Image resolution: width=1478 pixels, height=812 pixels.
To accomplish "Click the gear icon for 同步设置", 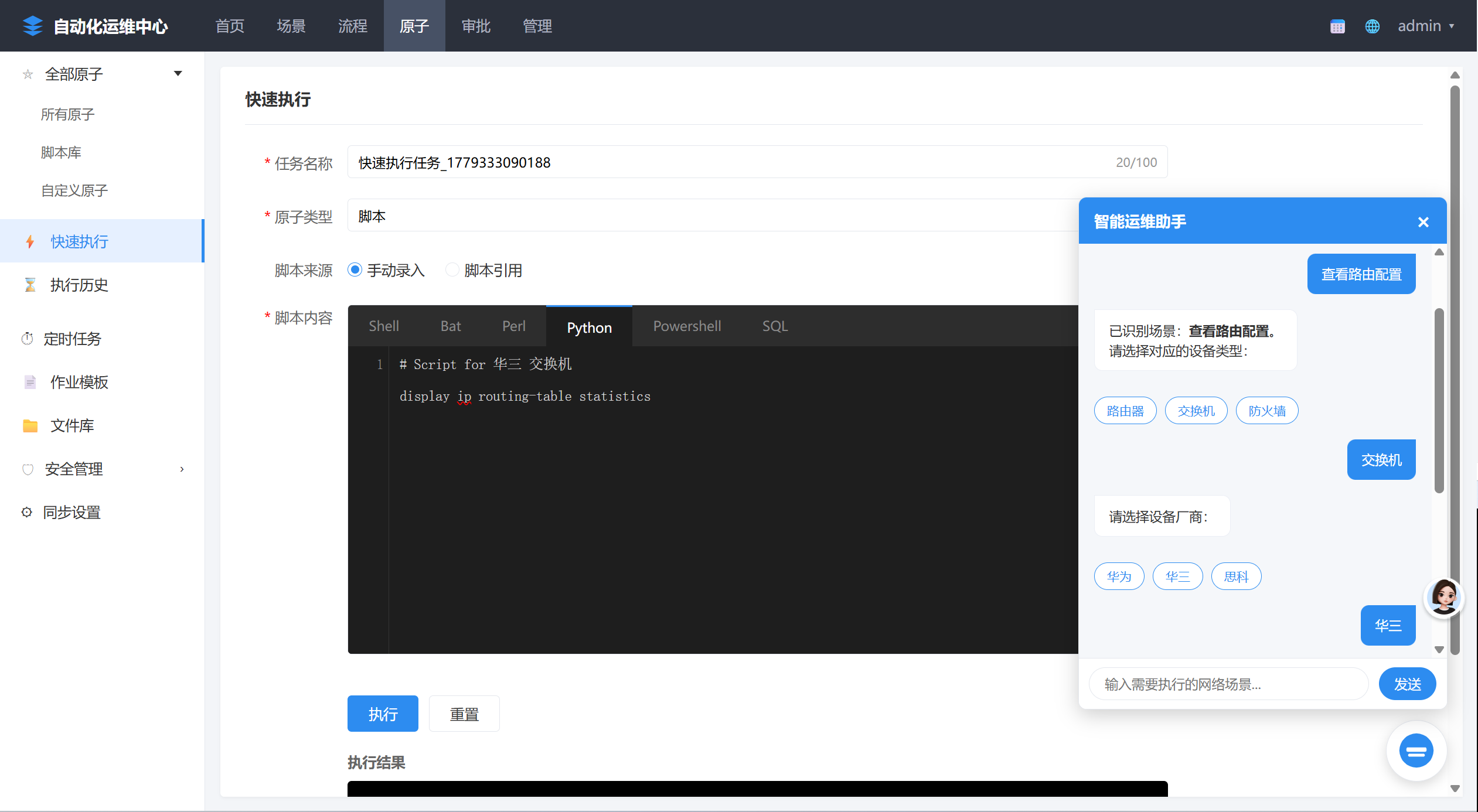I will pyautogui.click(x=27, y=512).
